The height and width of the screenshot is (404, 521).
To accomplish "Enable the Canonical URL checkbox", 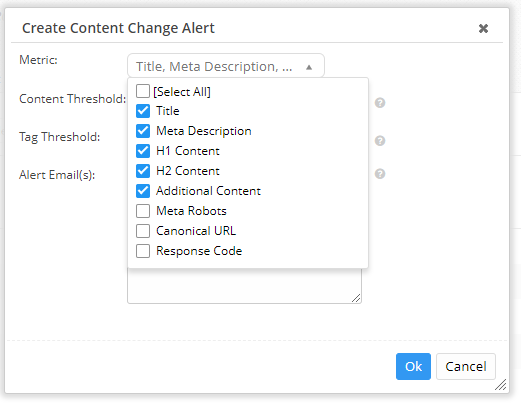I will tap(143, 231).
